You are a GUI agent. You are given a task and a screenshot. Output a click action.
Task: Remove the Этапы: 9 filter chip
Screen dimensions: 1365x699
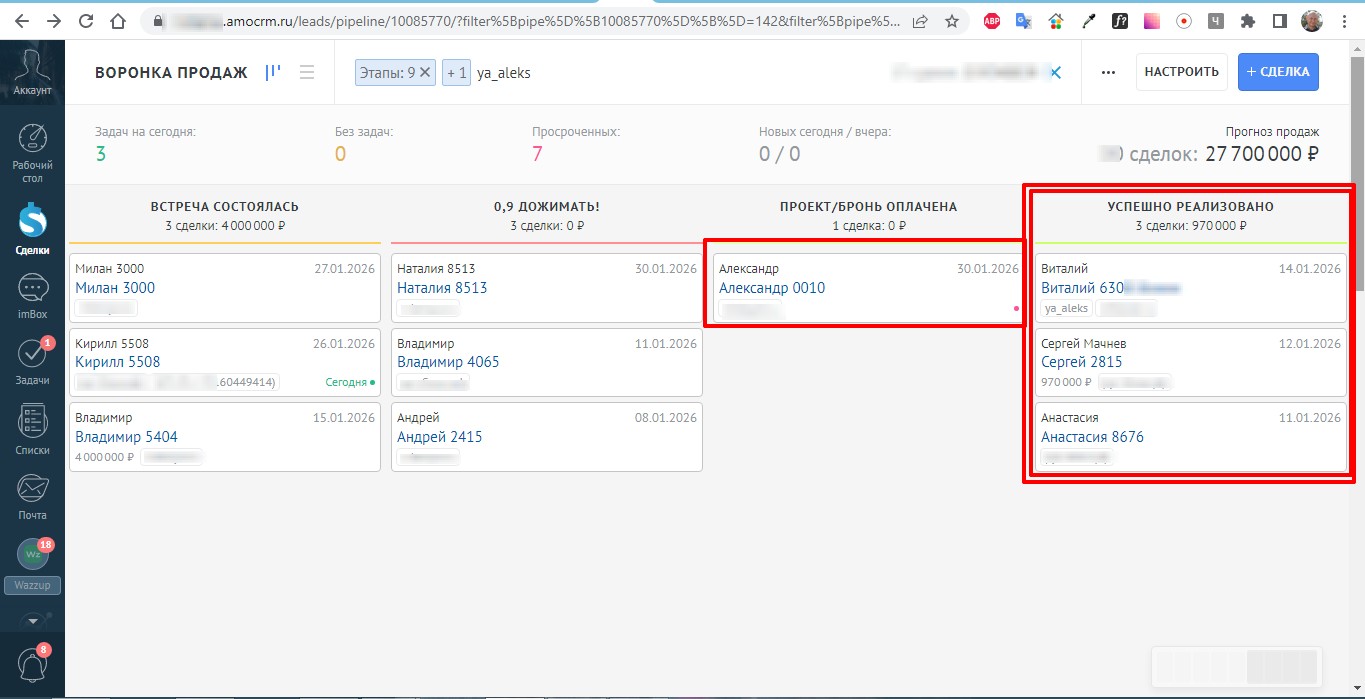(425, 72)
